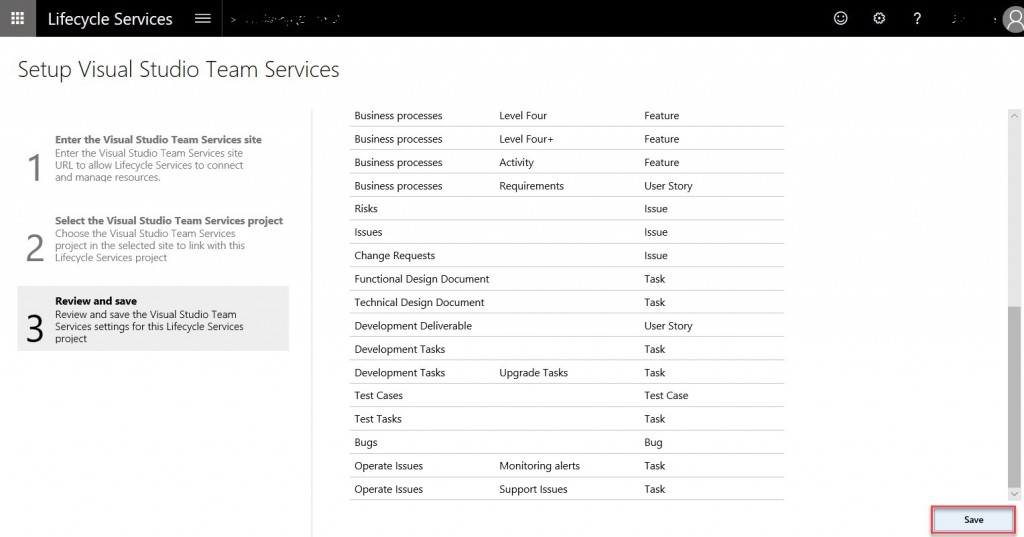Click Functional Design Document row label
This screenshot has height=537, width=1024.
click(422, 279)
